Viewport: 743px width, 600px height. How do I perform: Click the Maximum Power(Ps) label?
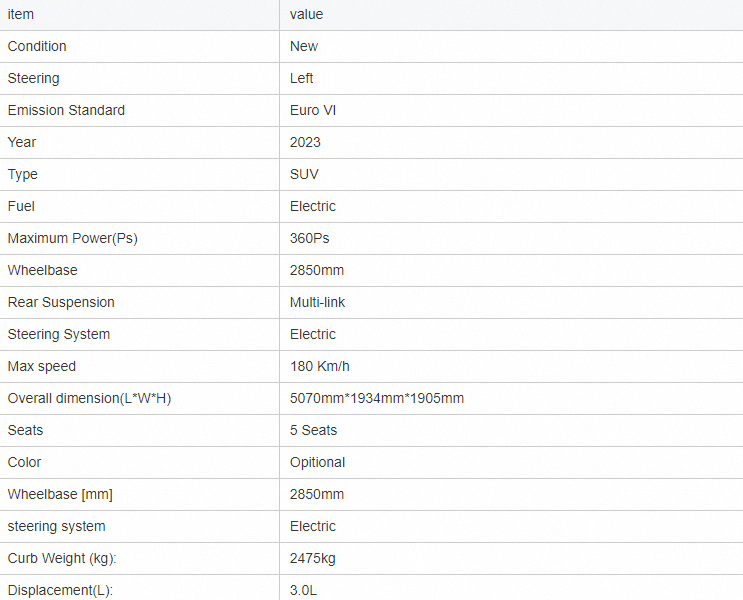point(71,238)
